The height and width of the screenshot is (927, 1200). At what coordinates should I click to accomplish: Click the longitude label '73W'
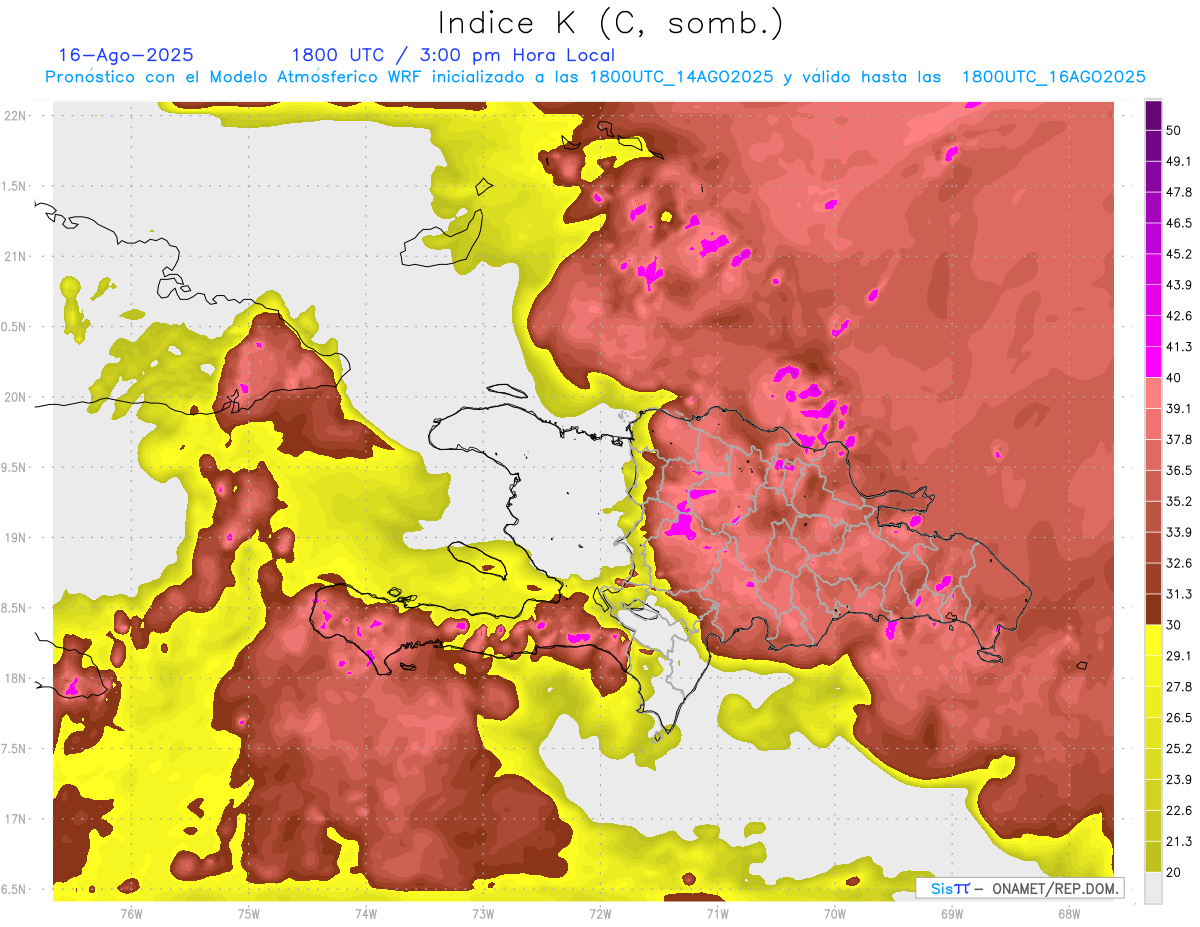[483, 914]
